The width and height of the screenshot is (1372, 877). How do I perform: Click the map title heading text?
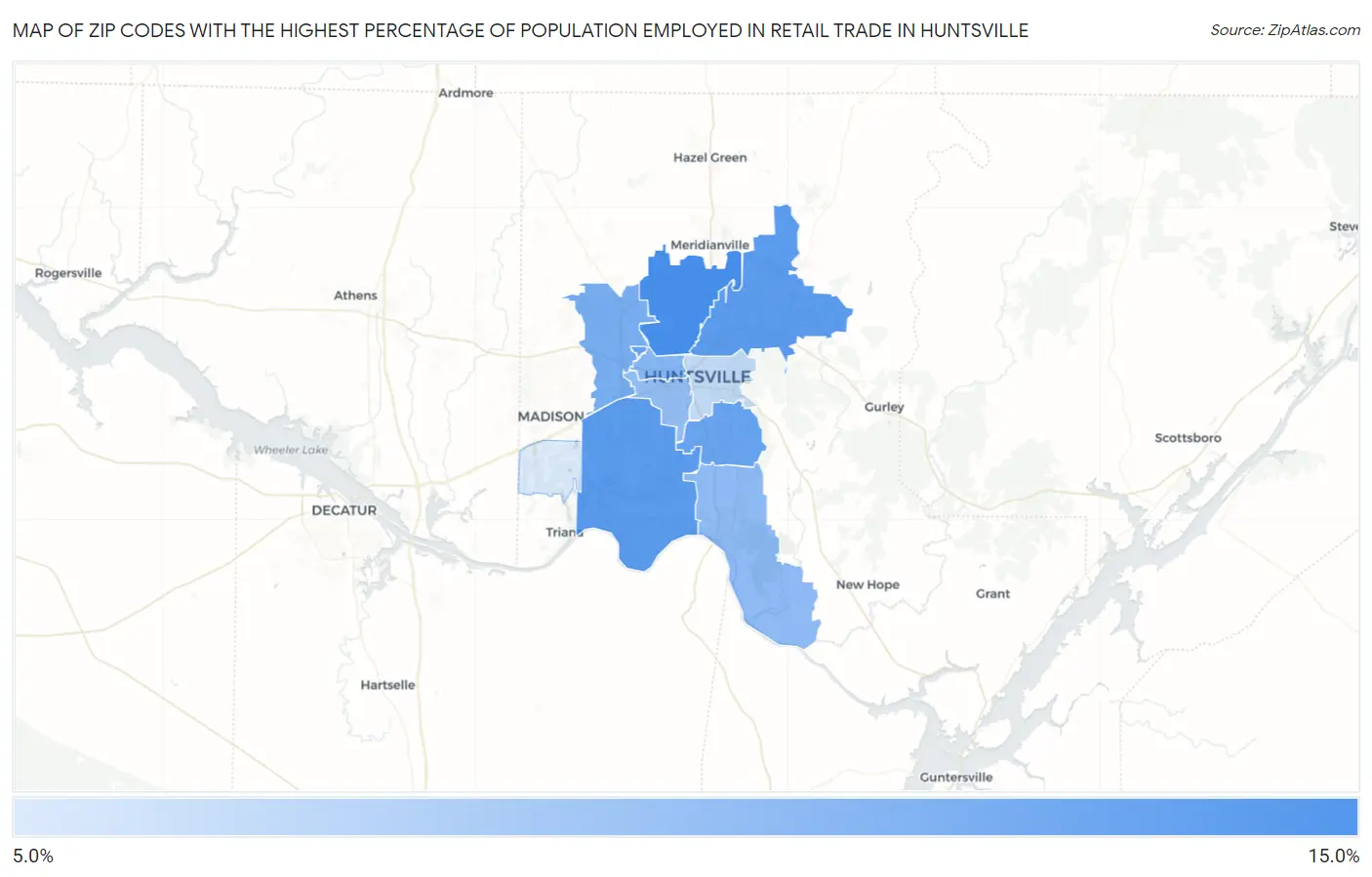coord(520,30)
